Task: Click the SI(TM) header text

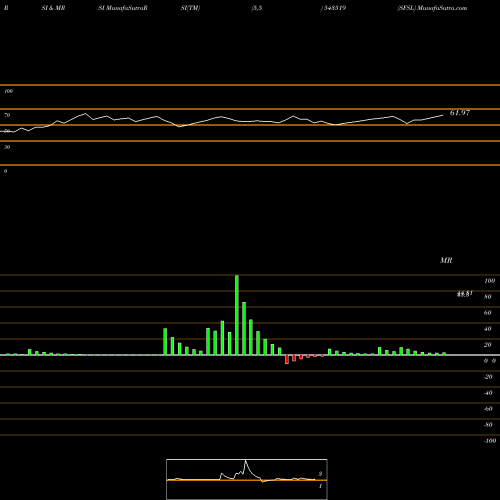Action: coord(190,8)
